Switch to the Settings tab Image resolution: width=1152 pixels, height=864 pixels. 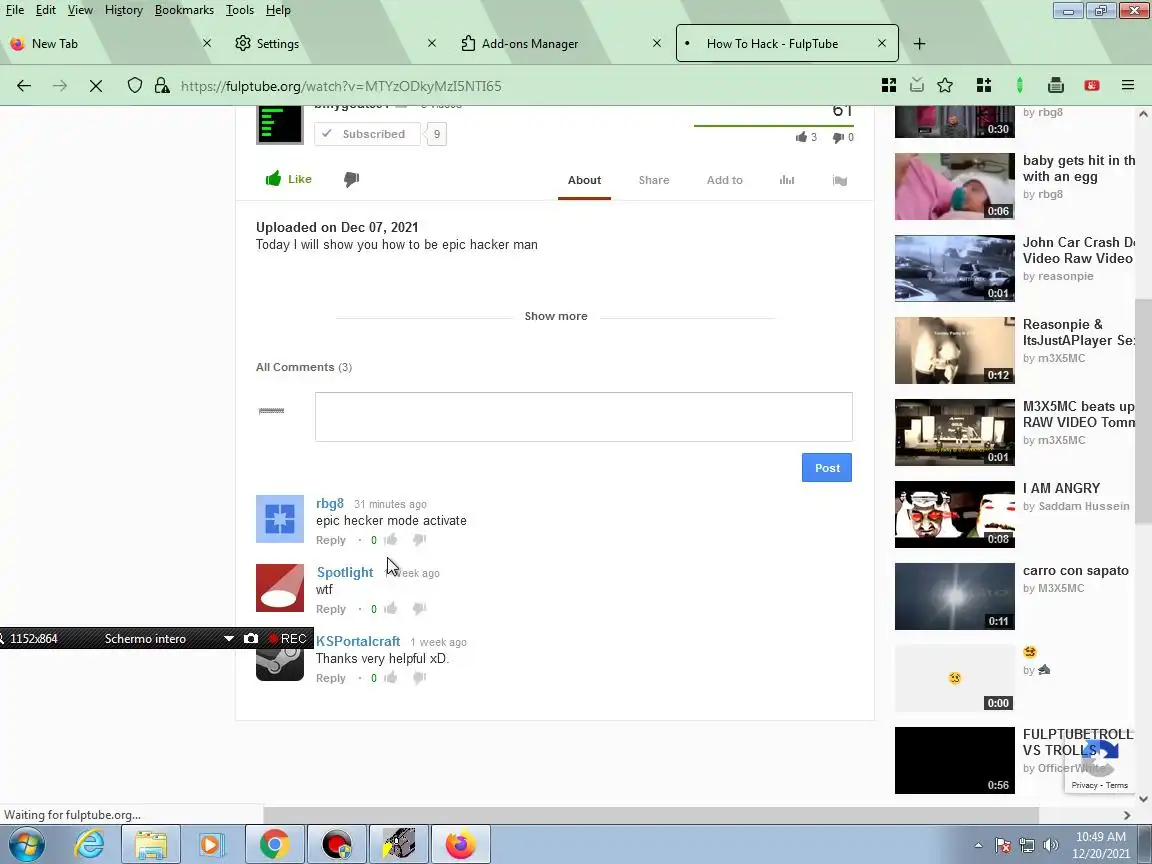point(334,43)
